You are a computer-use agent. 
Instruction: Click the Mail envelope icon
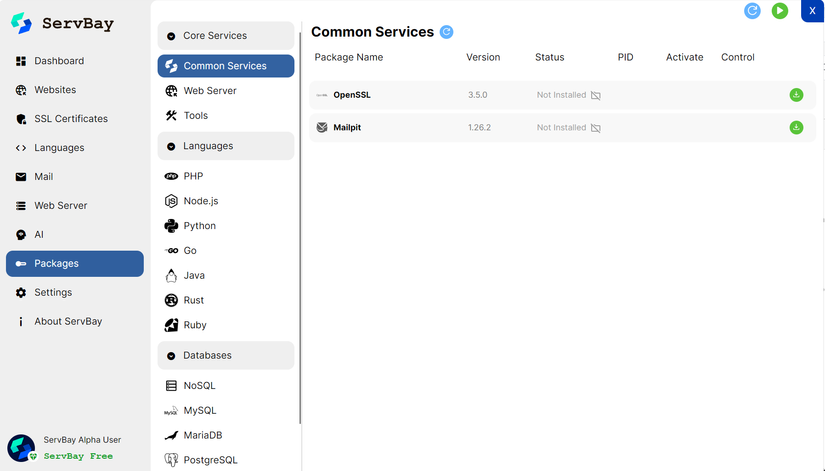tap(21, 177)
